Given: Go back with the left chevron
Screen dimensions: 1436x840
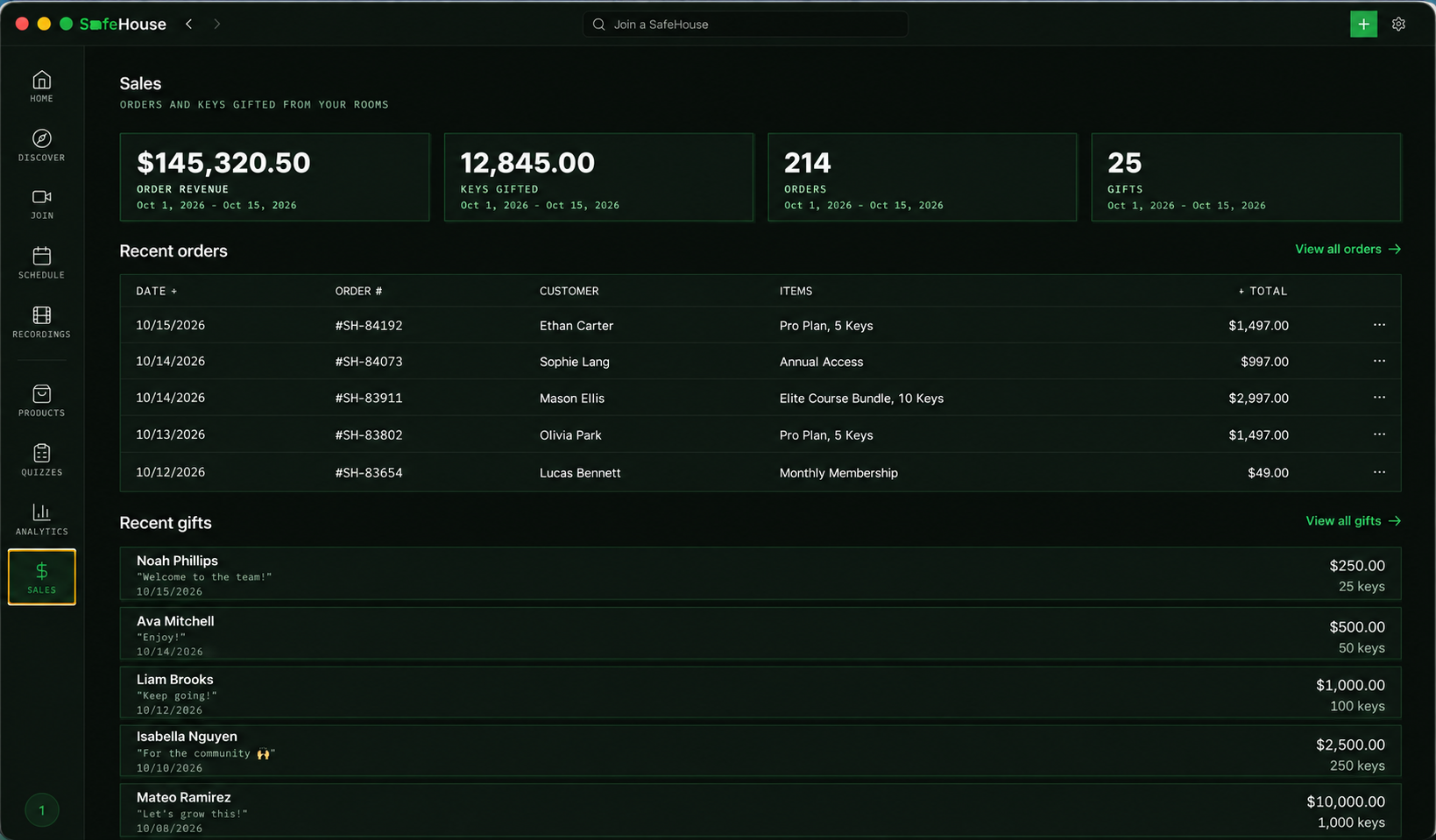Looking at the screenshot, I should coord(188,25).
